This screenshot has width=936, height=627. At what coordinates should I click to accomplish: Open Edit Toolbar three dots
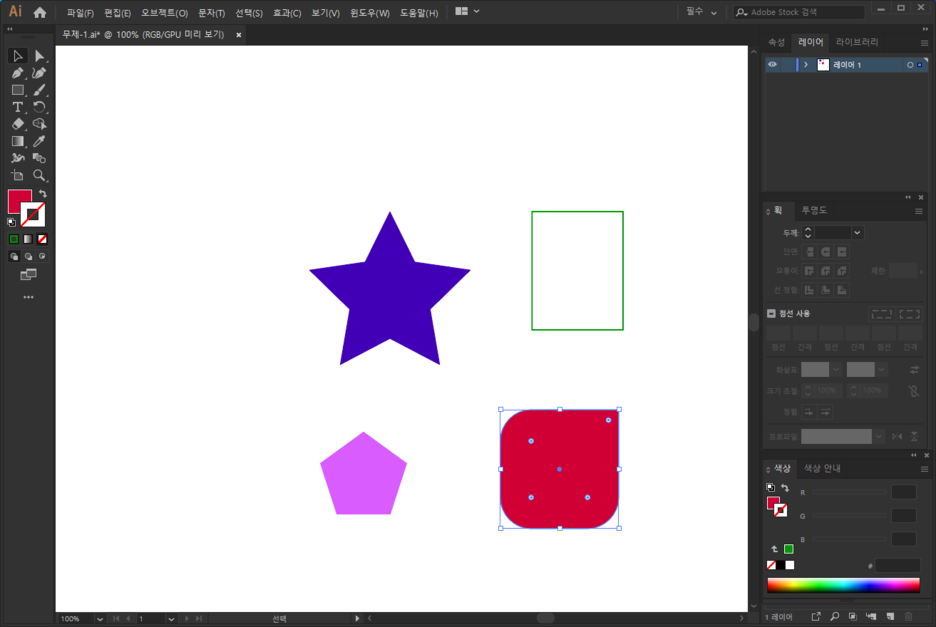click(28, 297)
